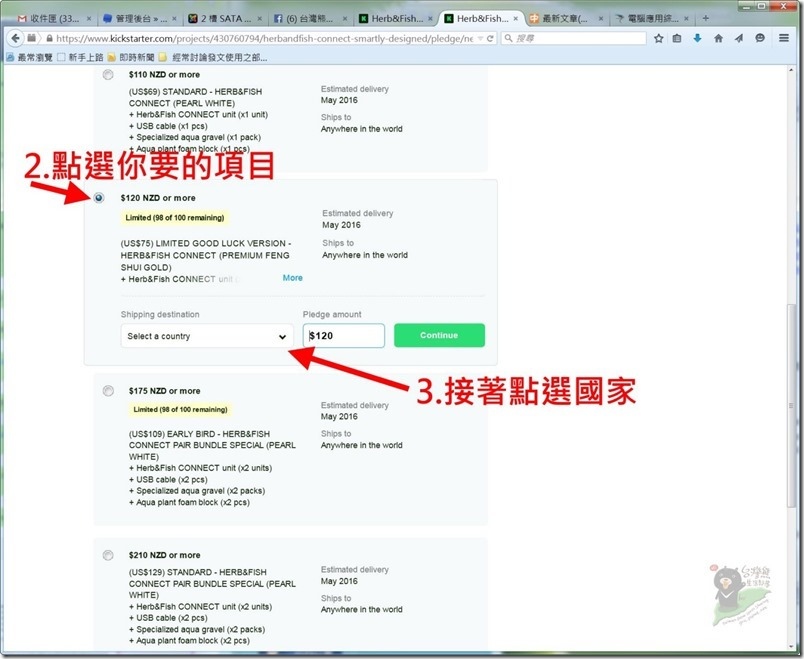
Task: Click the Limited badge under $120 NZD
Action: coord(175,217)
